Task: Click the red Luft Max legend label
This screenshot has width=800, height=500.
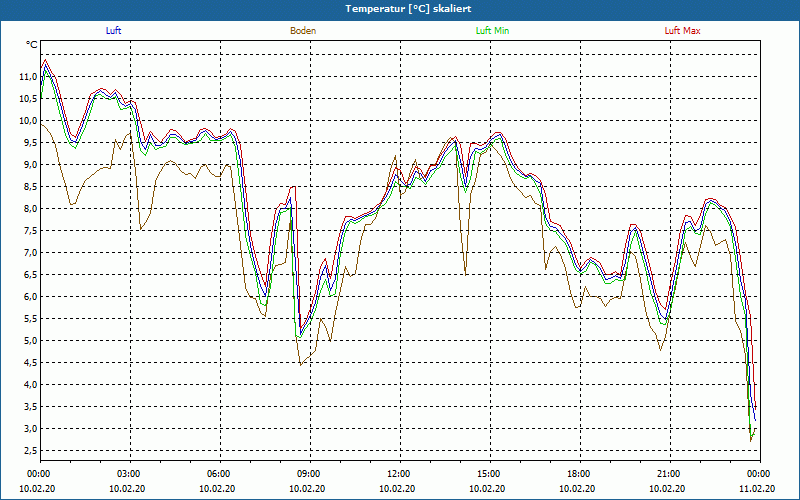Action: click(682, 31)
